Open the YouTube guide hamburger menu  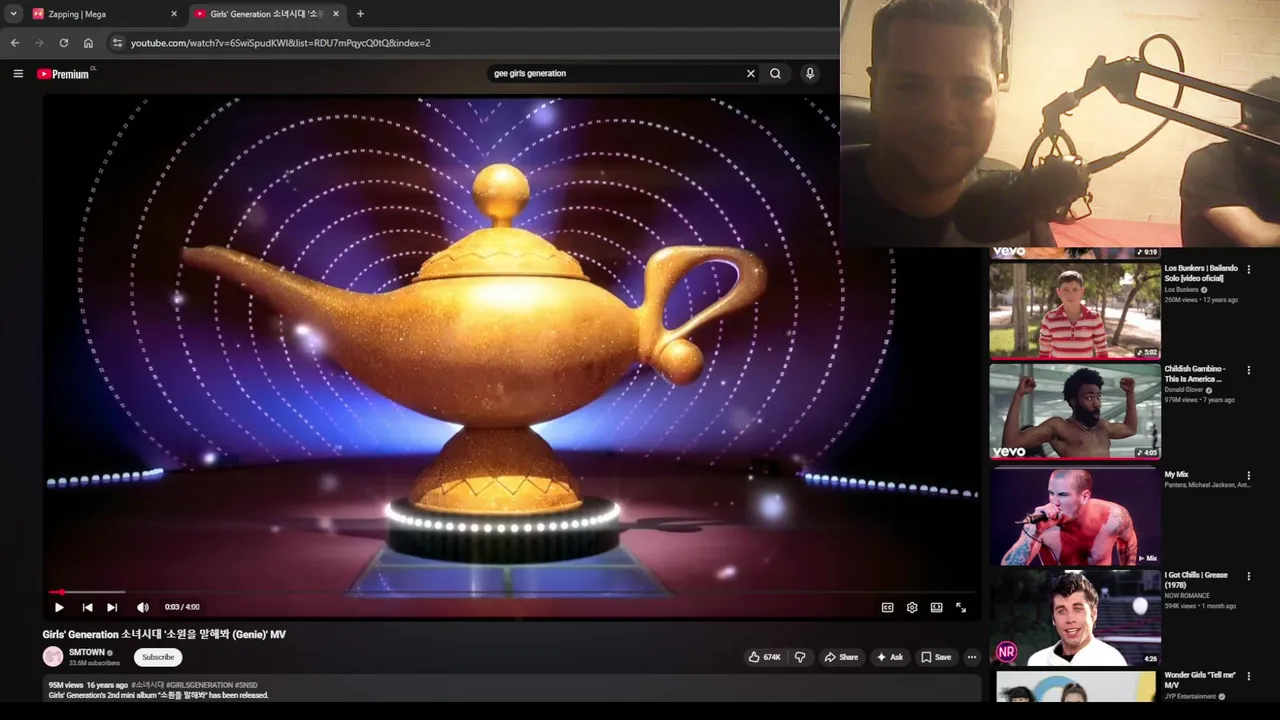pos(18,73)
